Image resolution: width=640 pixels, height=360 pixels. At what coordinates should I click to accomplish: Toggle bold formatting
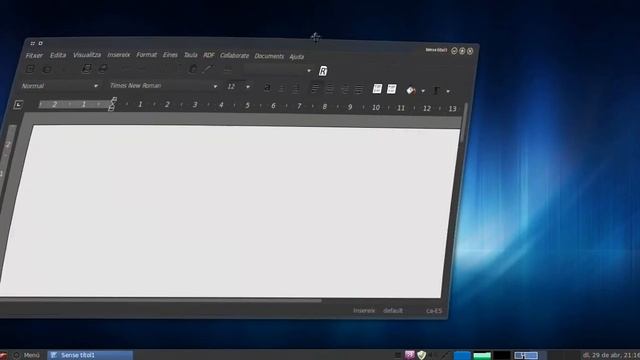pos(267,87)
